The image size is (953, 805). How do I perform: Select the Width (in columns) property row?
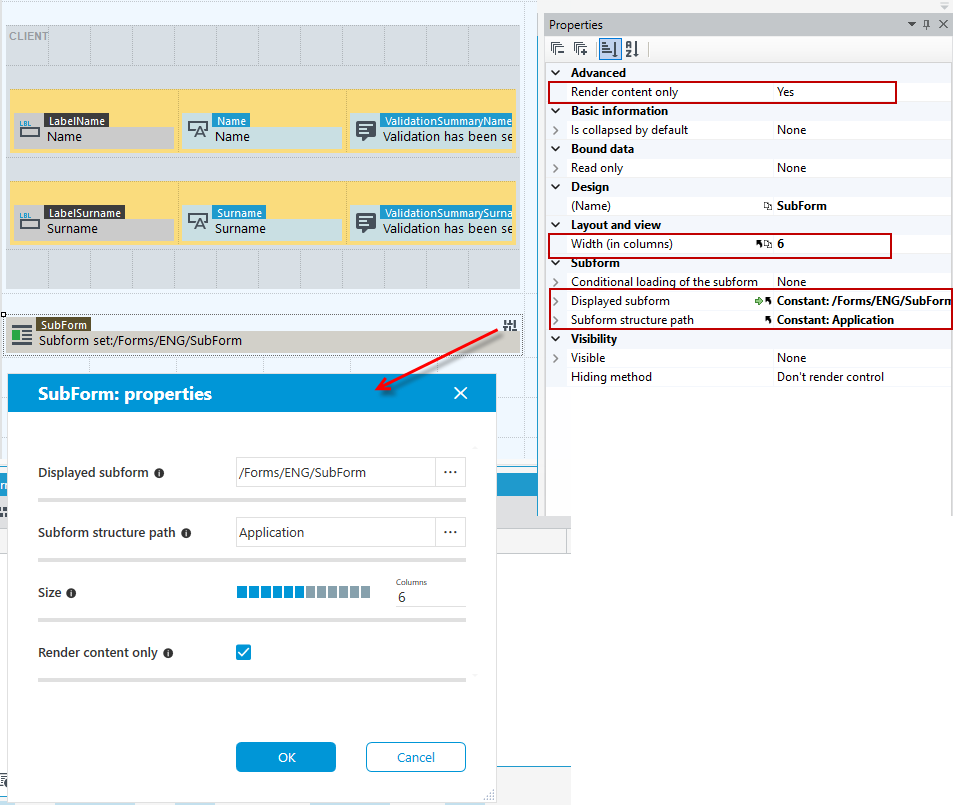click(x=749, y=244)
